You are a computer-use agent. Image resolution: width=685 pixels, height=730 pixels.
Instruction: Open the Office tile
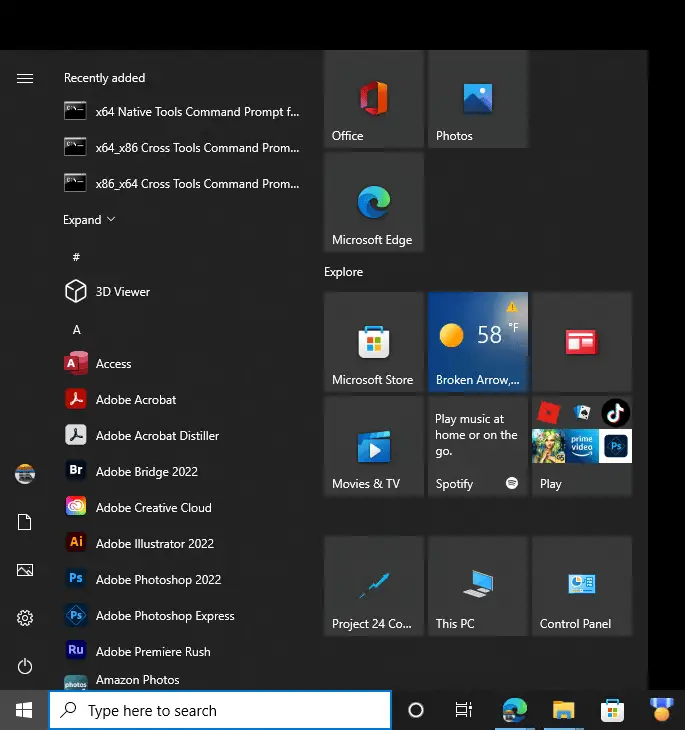374,99
